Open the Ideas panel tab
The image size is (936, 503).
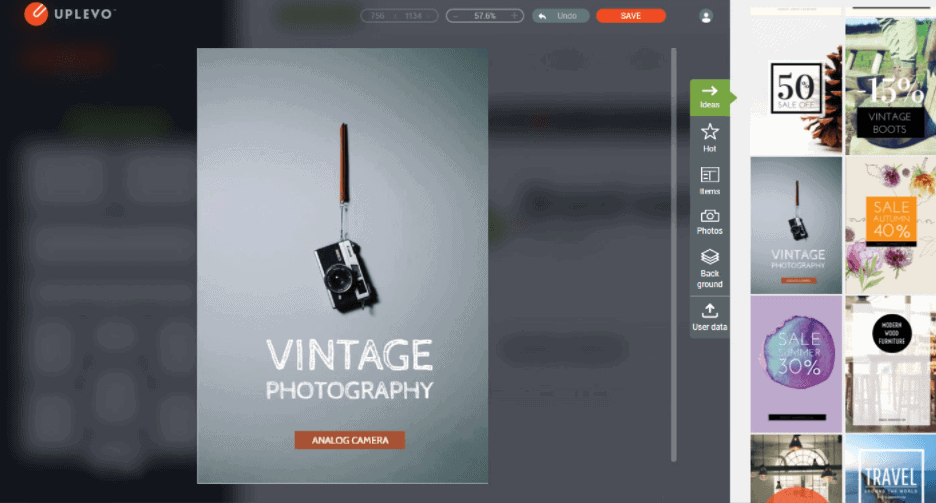(710, 97)
